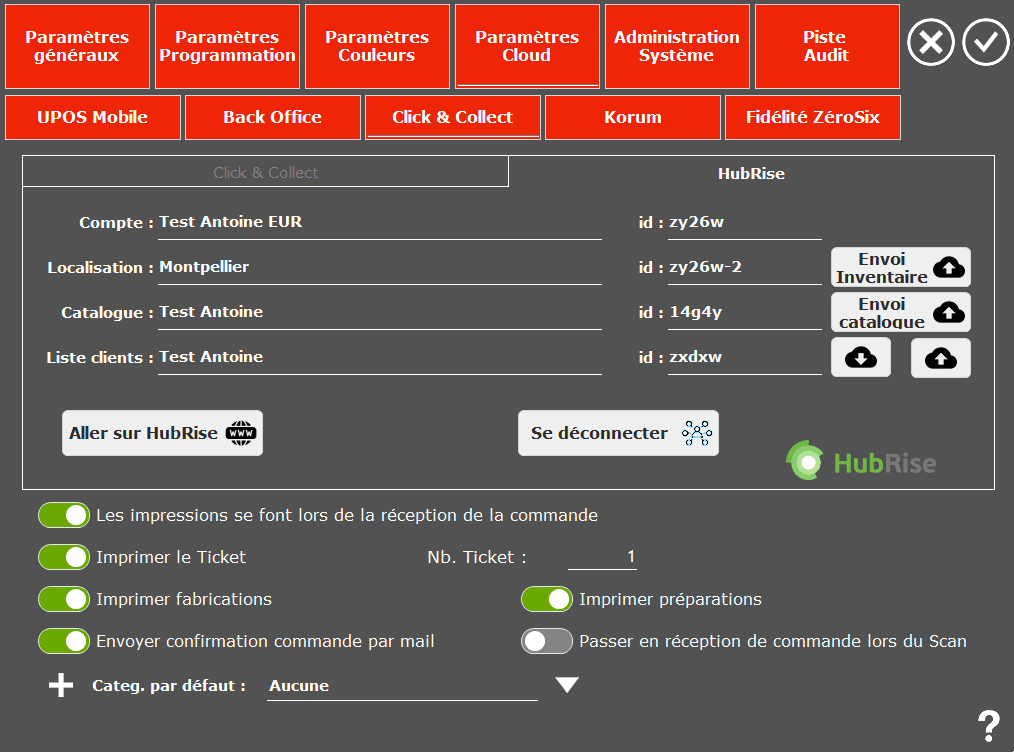Screen dimensions: 1014x752
Task: Click Se déconnecter button
Action: [x=618, y=433]
